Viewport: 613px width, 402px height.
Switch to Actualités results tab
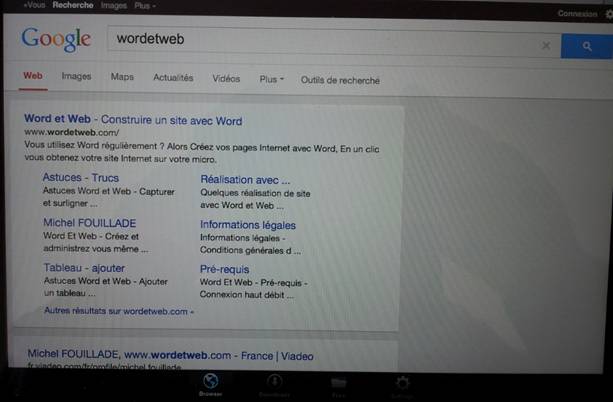pos(173,77)
